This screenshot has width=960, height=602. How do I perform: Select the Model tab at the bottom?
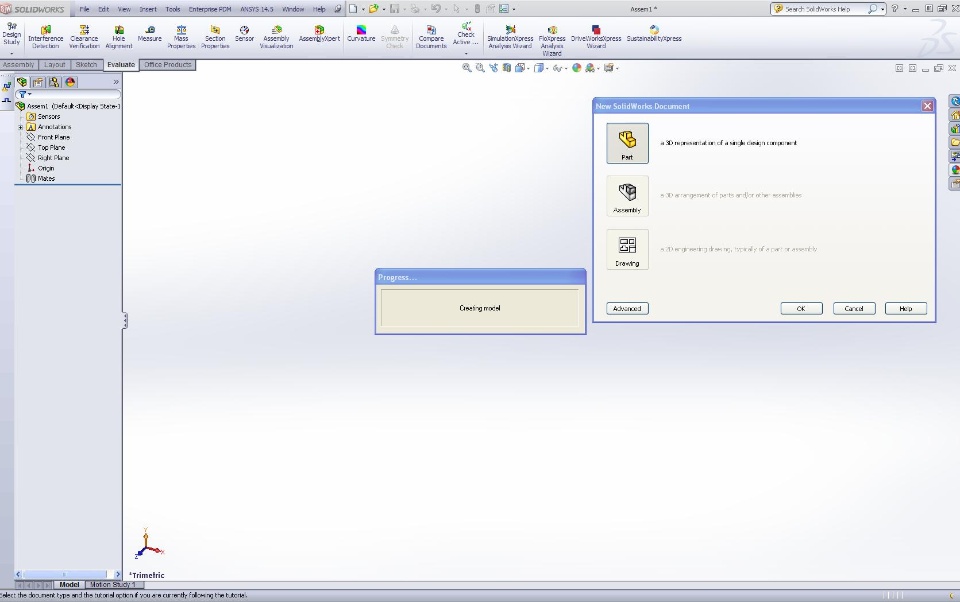coord(69,585)
